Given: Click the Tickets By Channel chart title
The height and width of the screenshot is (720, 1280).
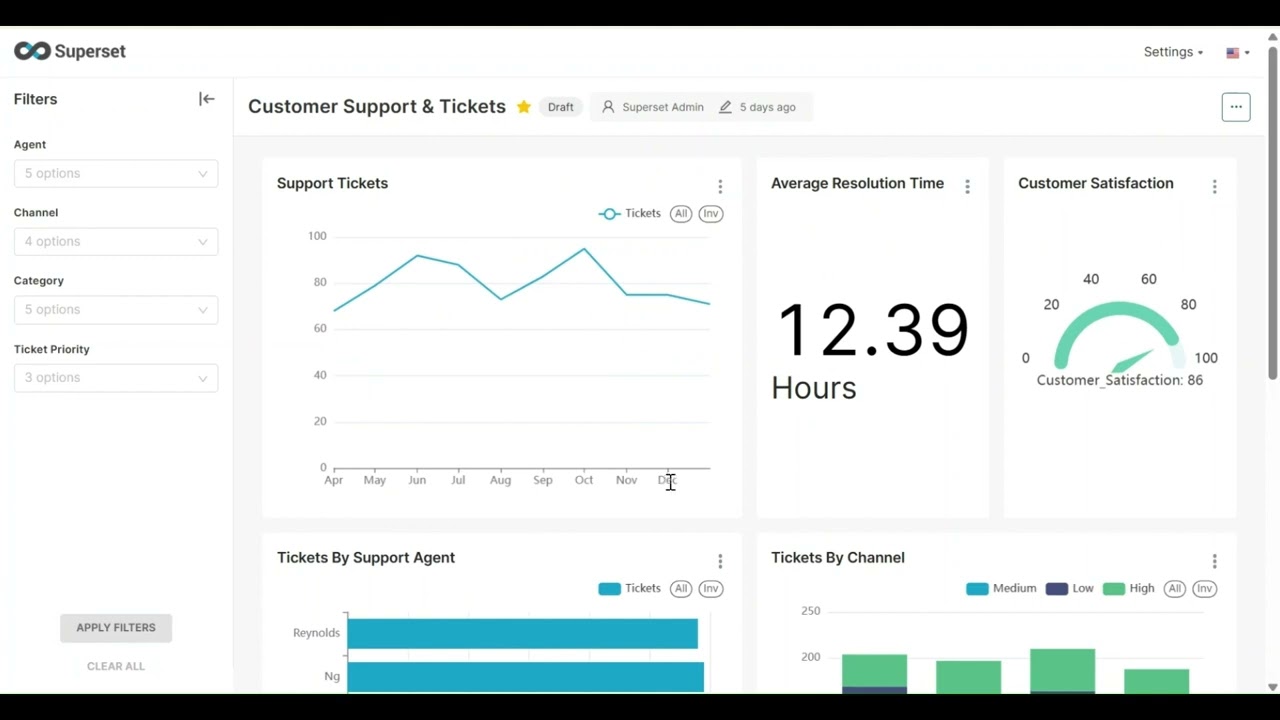Looking at the screenshot, I should tap(838, 558).
